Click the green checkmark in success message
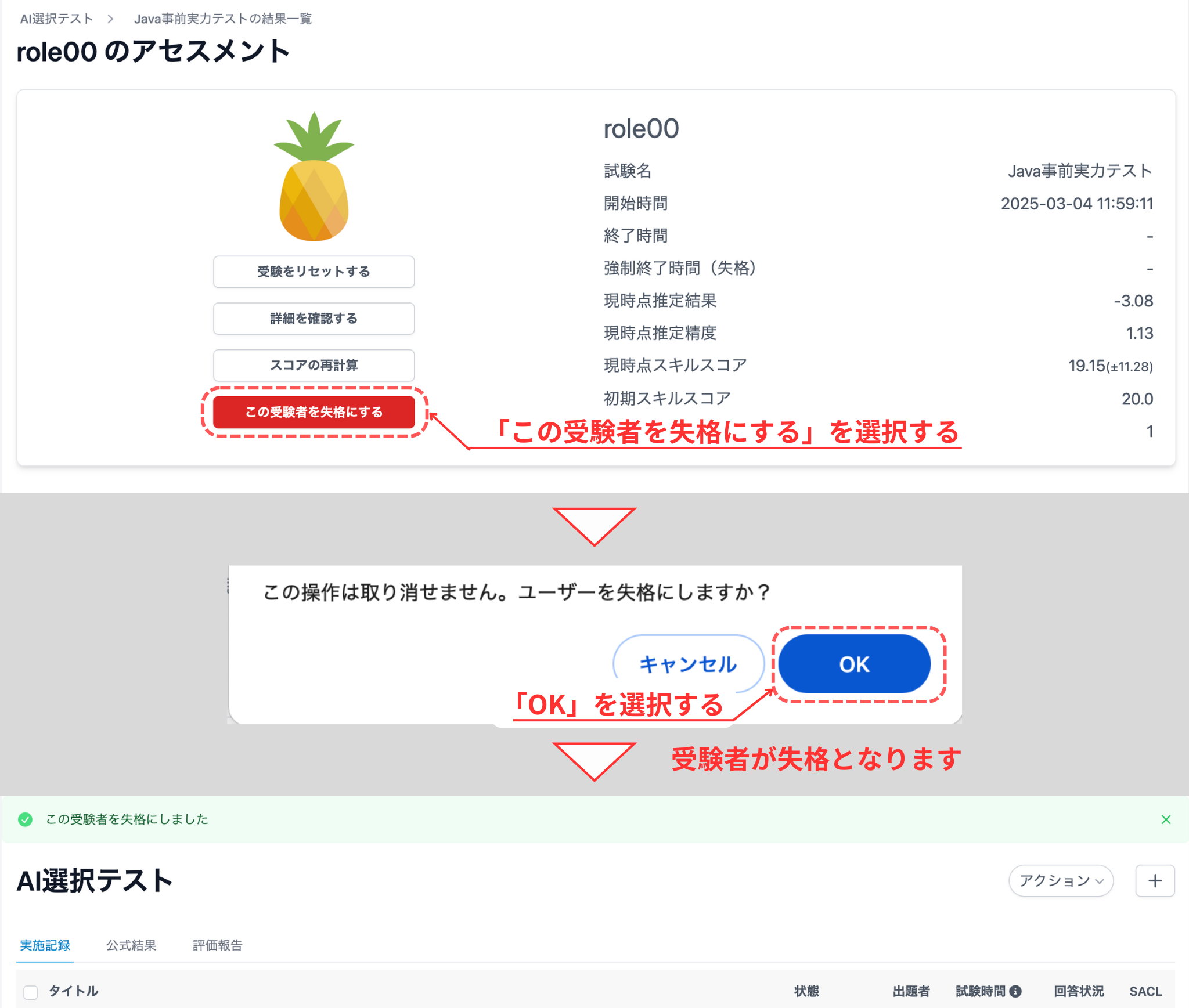This screenshot has width=1189, height=1008. tap(26, 819)
